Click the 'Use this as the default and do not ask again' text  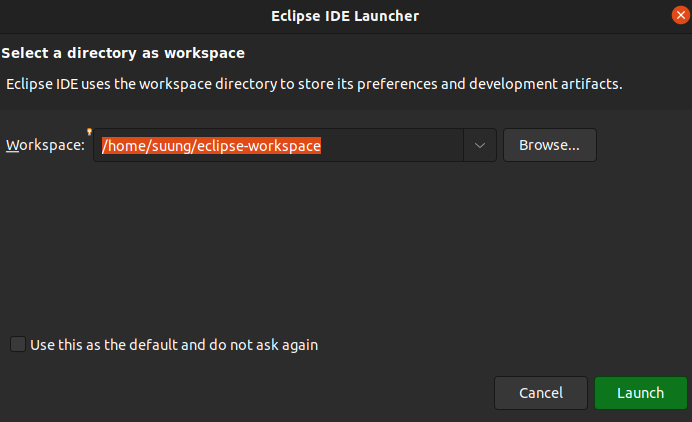[174, 345]
